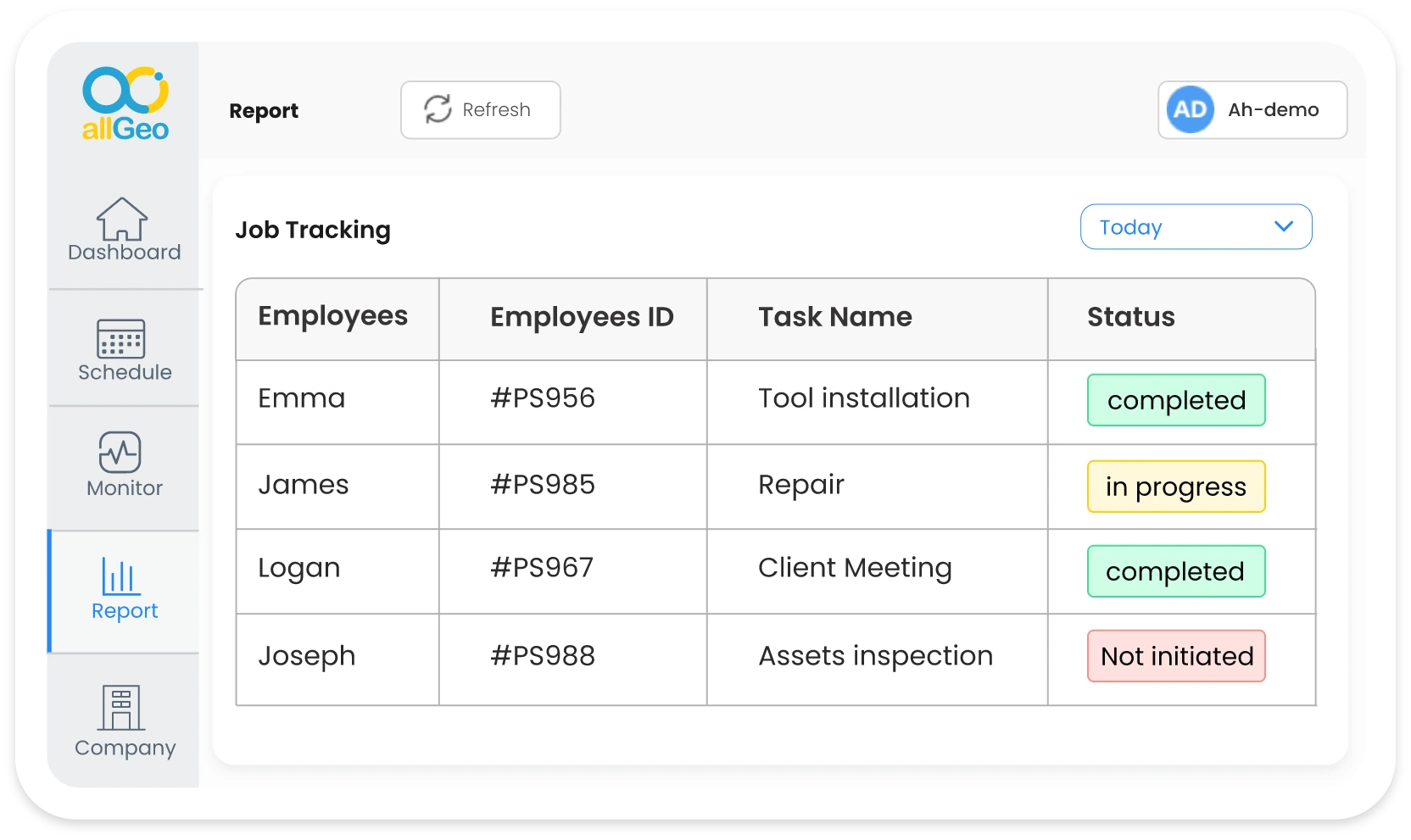Click the AD avatar circle
The width and height of the screenshot is (1411, 840).
click(x=1191, y=109)
